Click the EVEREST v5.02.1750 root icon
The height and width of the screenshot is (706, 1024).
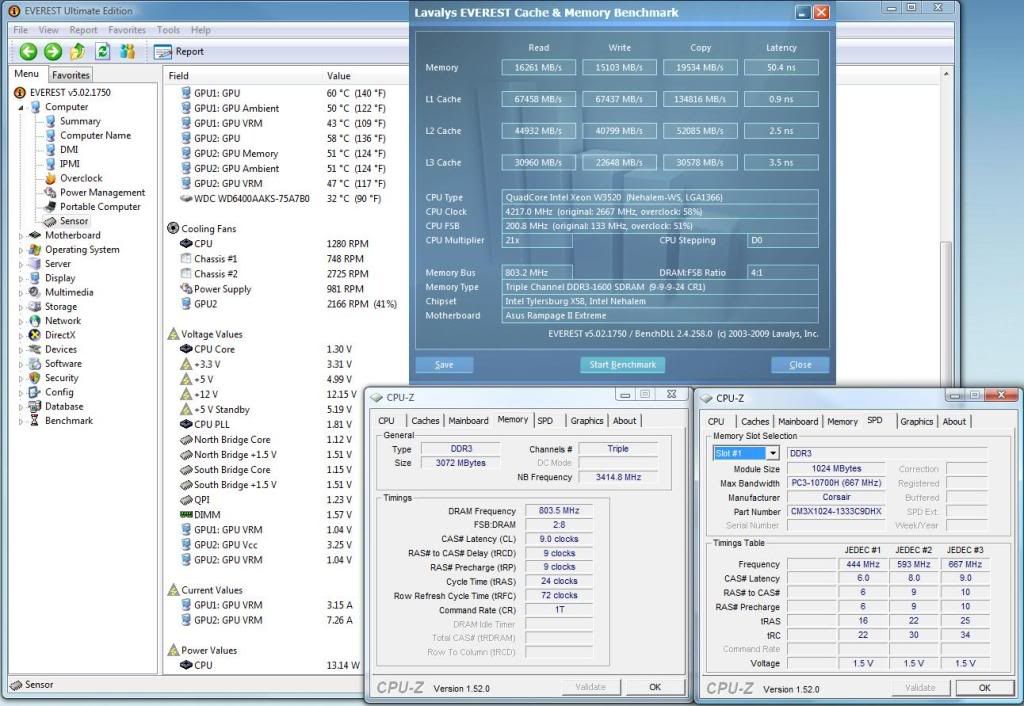point(20,93)
